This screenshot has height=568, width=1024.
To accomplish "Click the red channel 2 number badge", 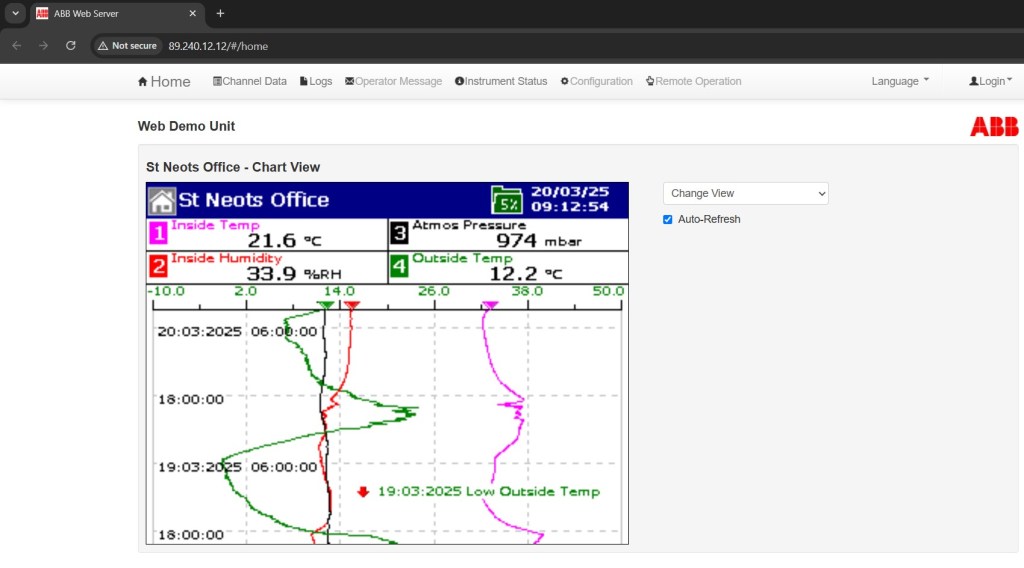I will click(158, 267).
